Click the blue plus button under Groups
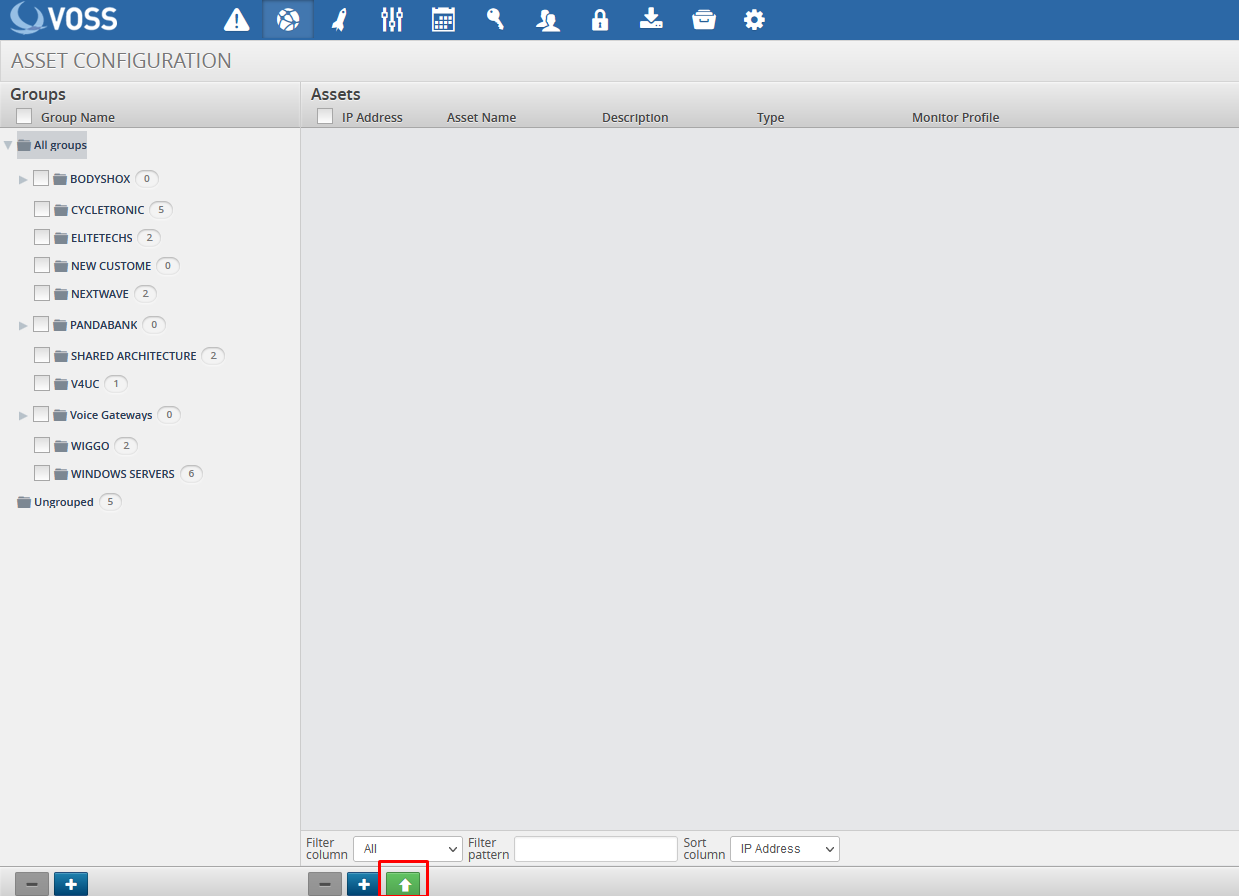This screenshot has height=896, width=1239. click(71, 884)
